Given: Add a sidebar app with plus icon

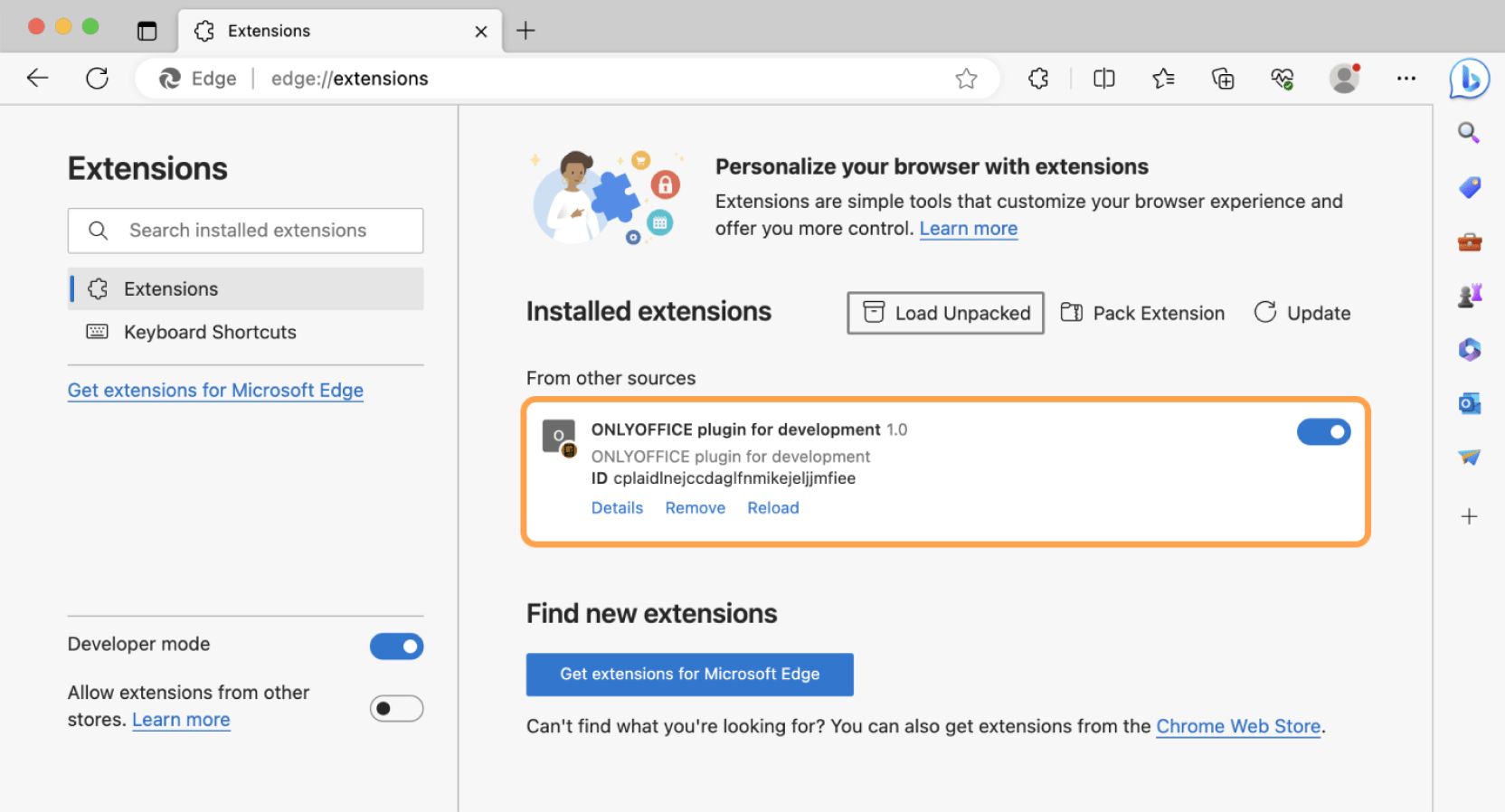Looking at the screenshot, I should 1469,516.
